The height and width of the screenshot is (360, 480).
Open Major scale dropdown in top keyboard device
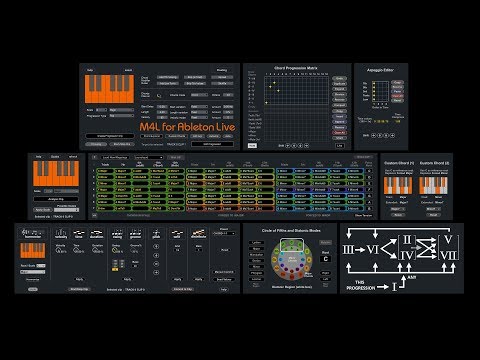[121, 110]
